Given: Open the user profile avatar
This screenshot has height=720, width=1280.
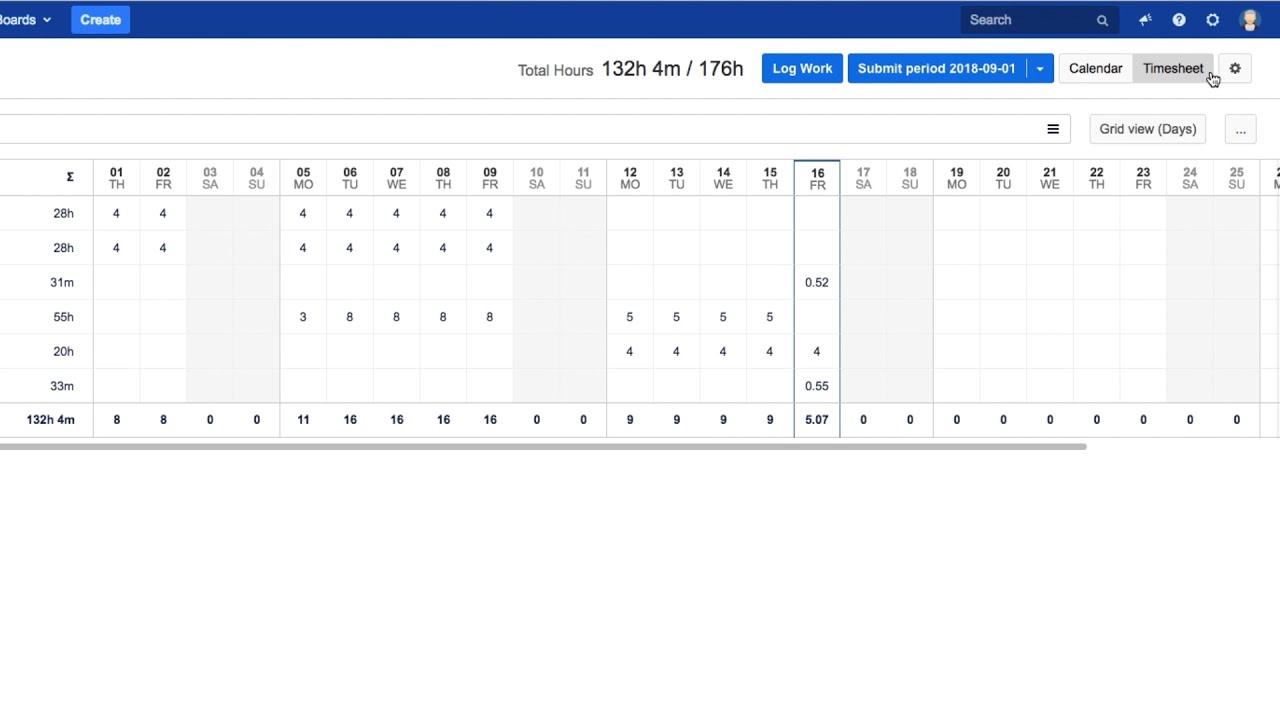Looking at the screenshot, I should [1249, 20].
